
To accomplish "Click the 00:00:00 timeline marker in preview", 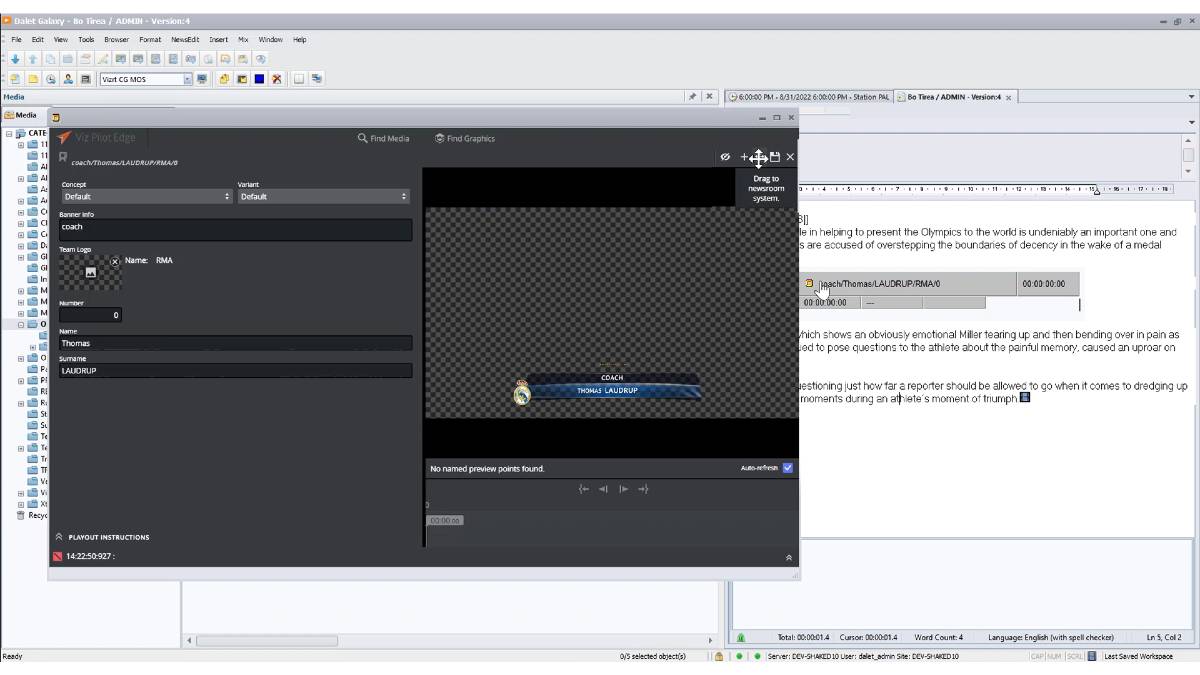I will 445,520.
